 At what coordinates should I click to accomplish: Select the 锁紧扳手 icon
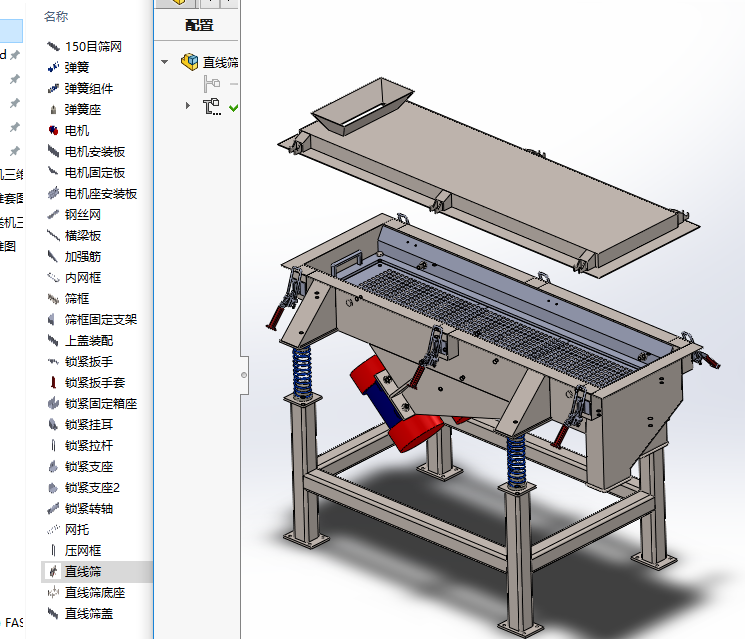[x=53, y=362]
